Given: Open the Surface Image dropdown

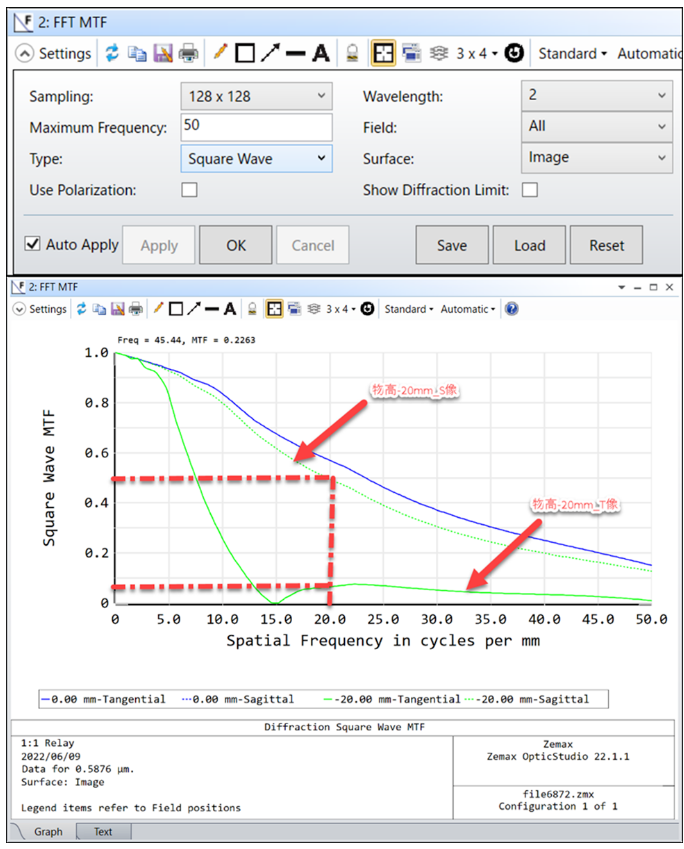Looking at the screenshot, I should coord(597,158).
